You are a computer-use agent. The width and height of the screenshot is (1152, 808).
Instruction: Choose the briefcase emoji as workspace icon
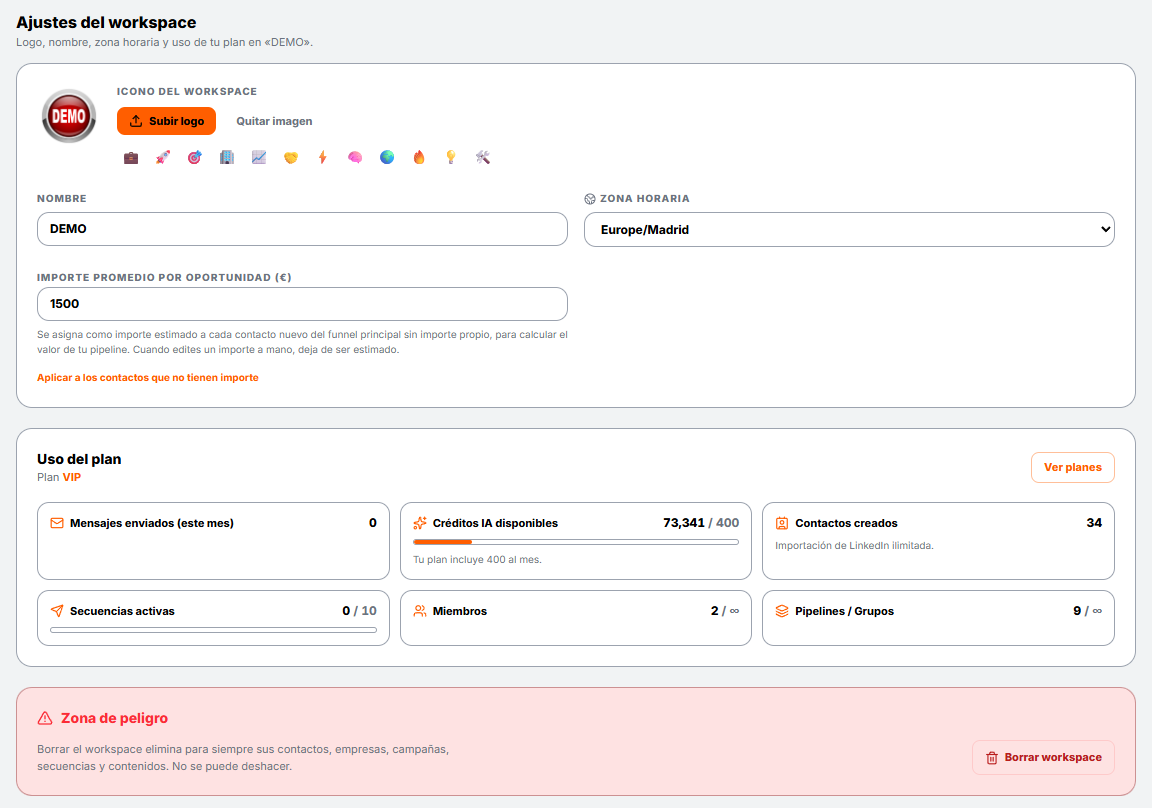131,157
